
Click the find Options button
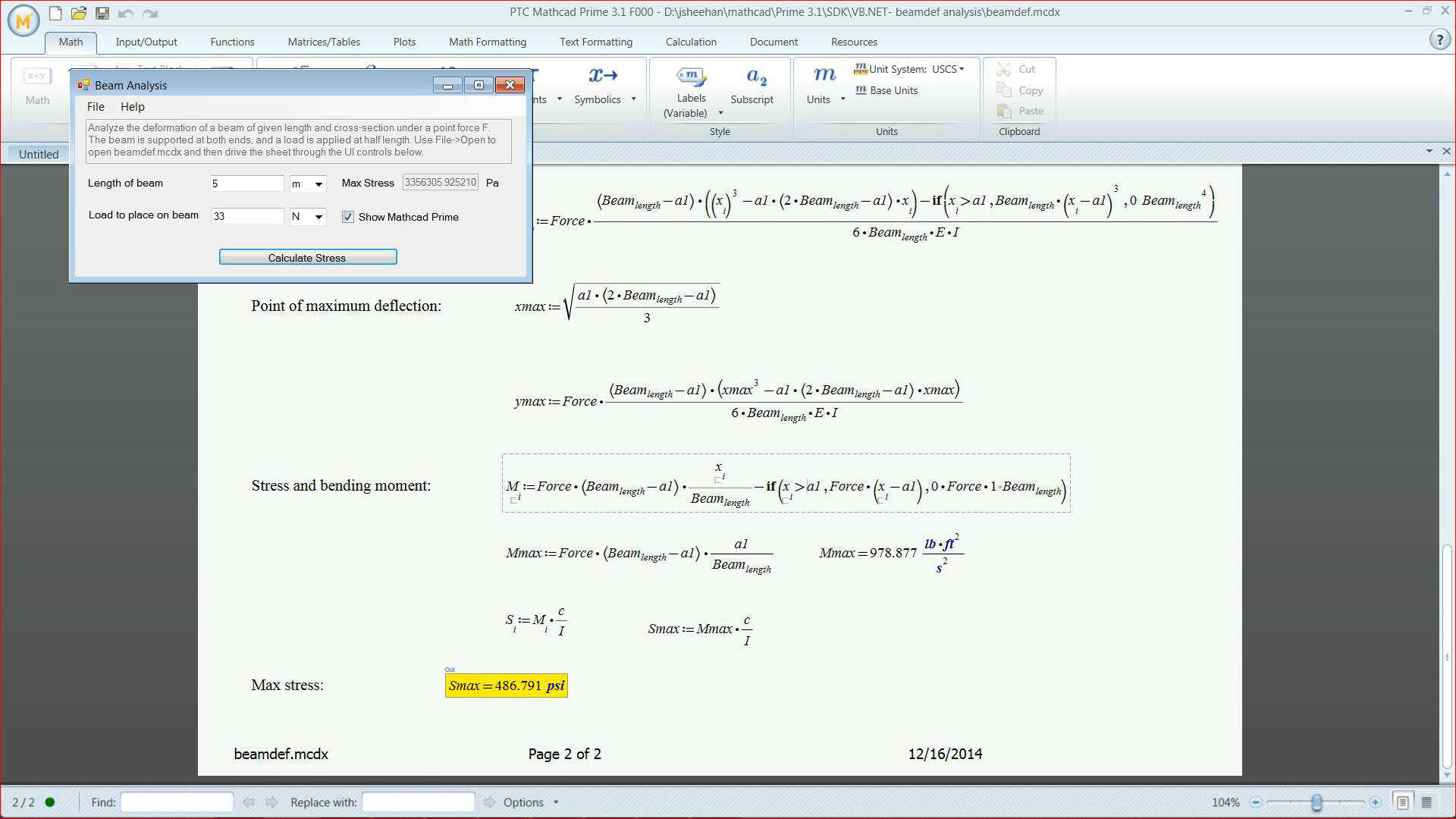tap(523, 802)
